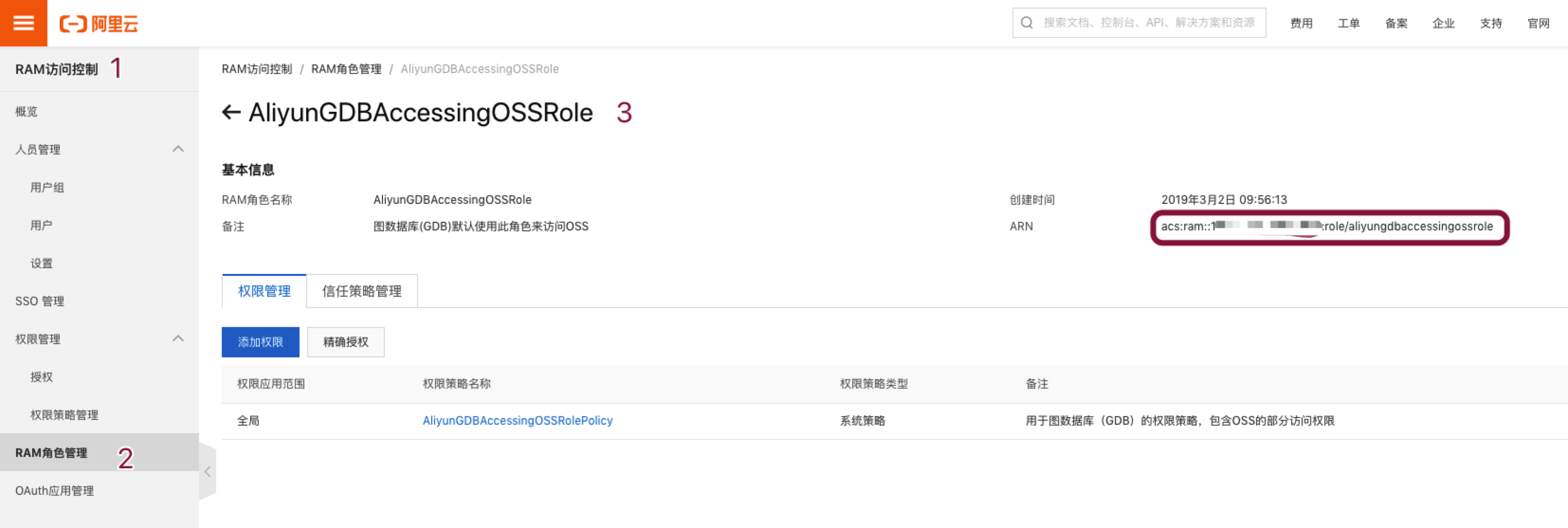Click the 全局 scope cell
The height and width of the screenshot is (528, 1568).
click(248, 421)
